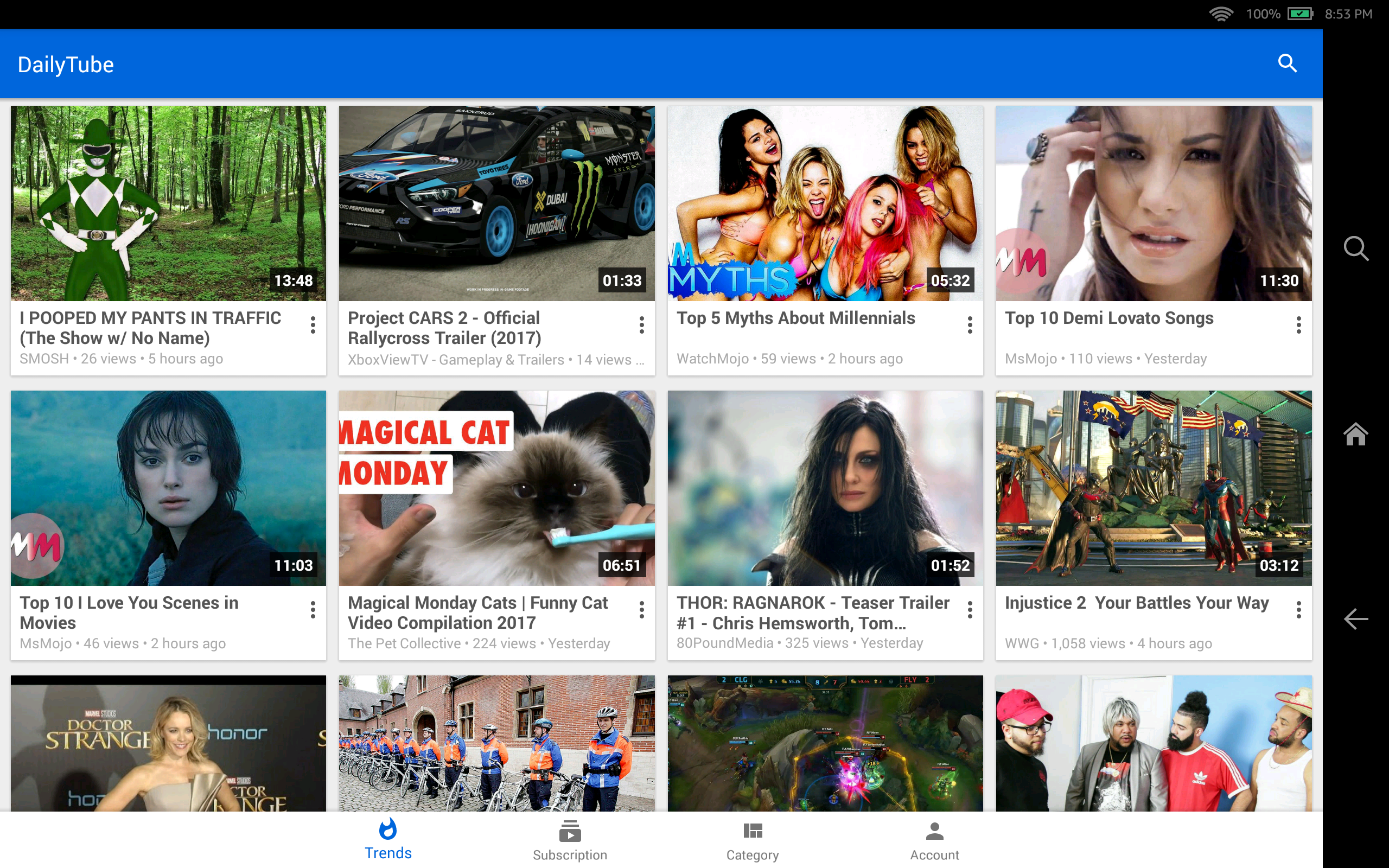Tap the system search icon on the side navigation bar
This screenshot has height=868, width=1389.
click(x=1356, y=248)
